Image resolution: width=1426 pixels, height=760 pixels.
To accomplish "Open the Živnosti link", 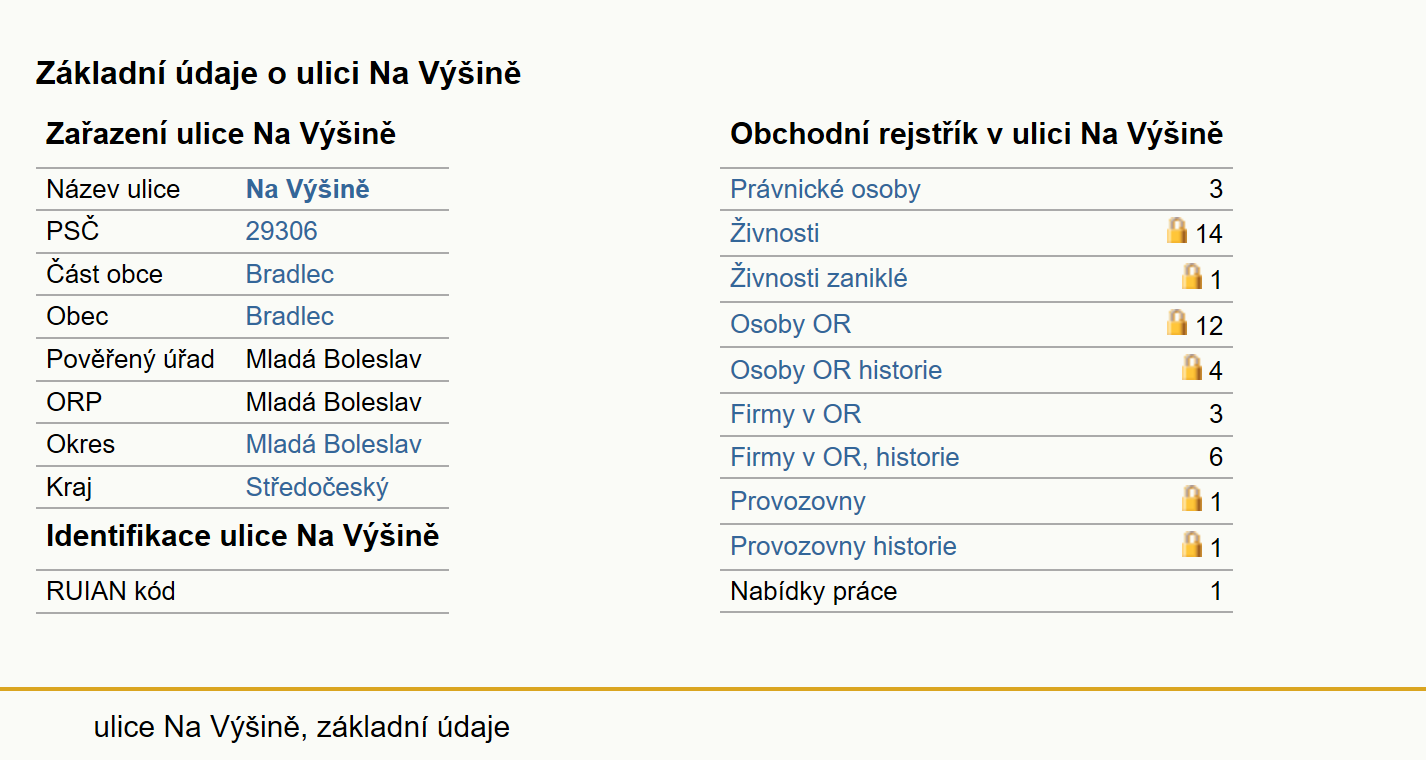I will [x=775, y=233].
